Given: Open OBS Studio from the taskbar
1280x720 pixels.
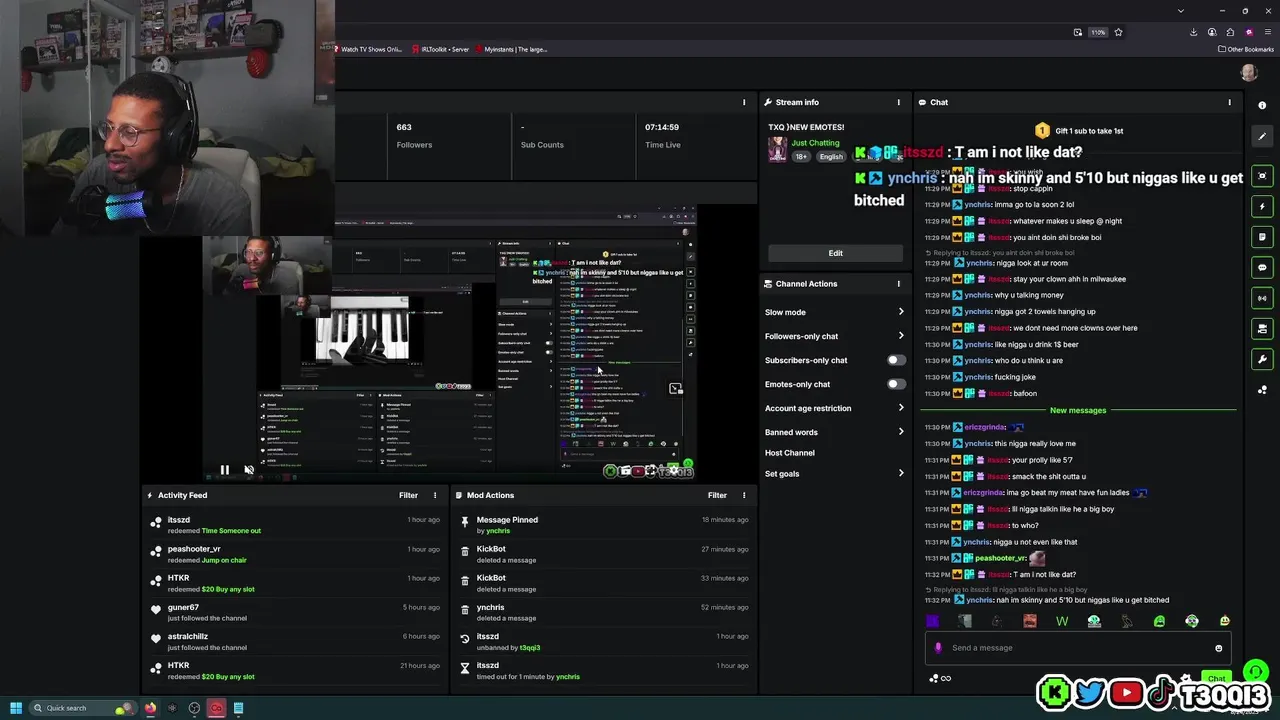Looking at the screenshot, I should pos(194,708).
